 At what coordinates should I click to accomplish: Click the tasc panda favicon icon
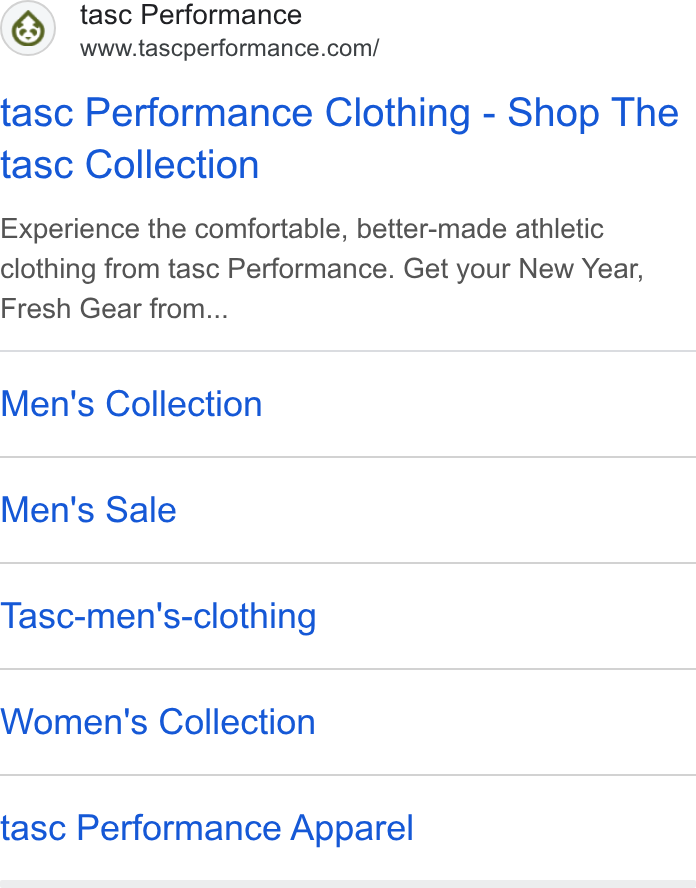click(28, 28)
